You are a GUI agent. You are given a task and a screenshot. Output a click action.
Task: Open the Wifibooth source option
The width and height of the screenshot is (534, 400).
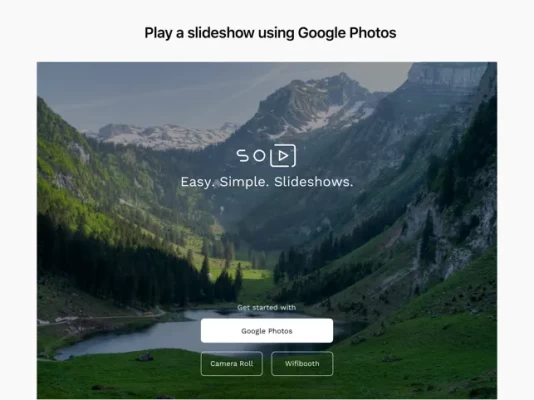click(302, 364)
